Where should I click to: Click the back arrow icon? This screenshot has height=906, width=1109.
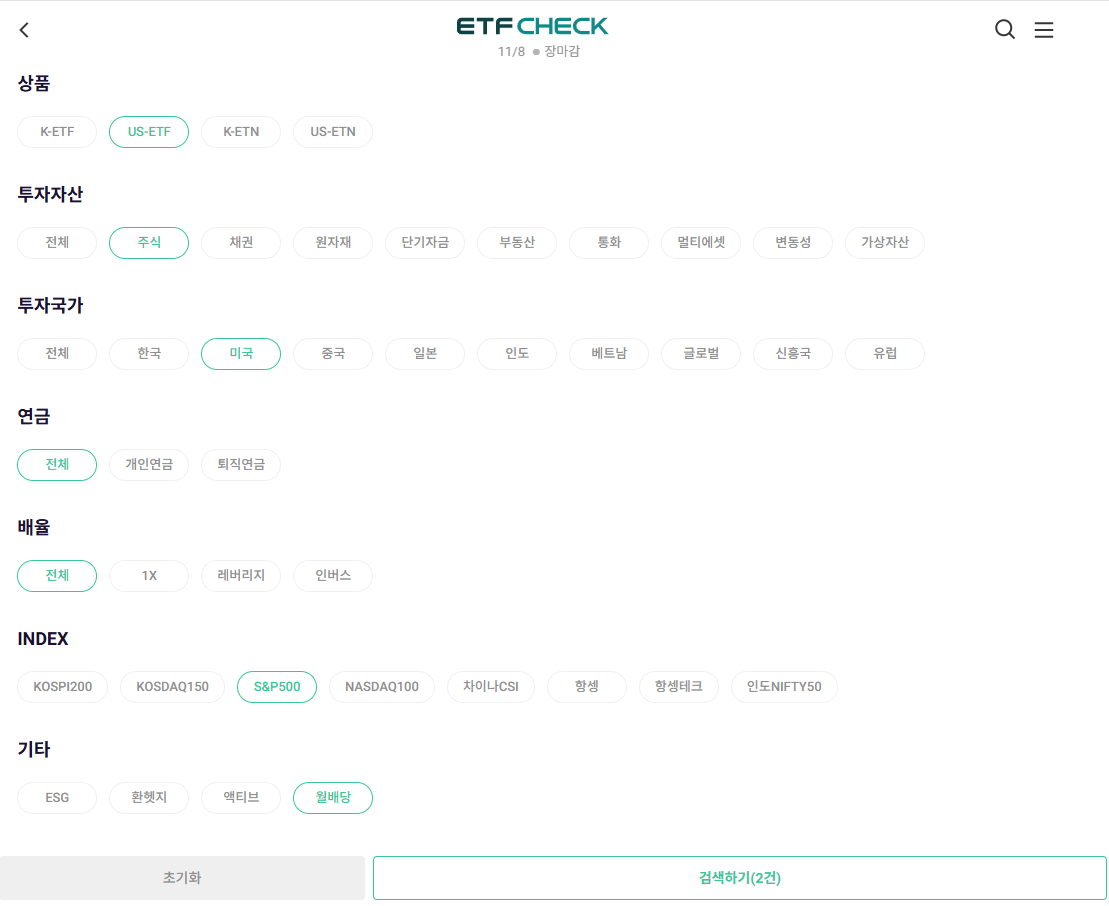(24, 30)
